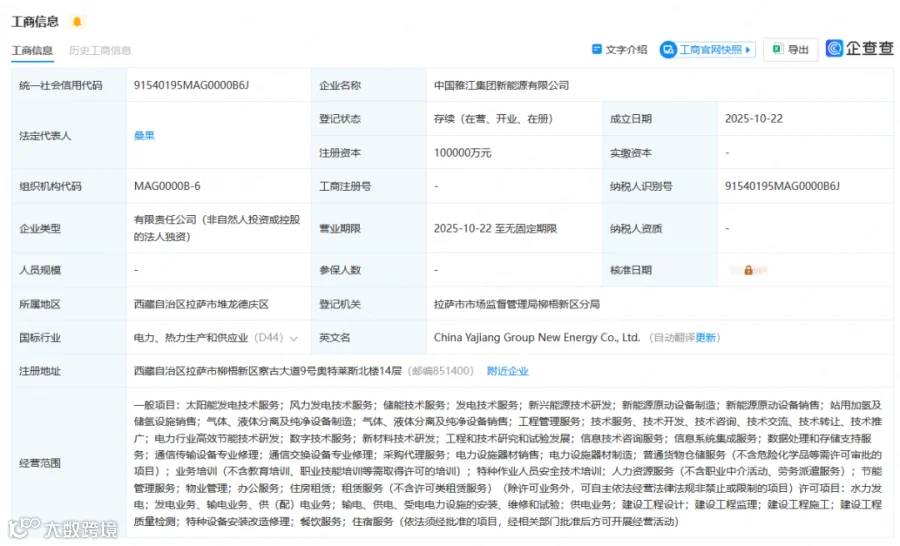
Task: Select the taxpayer ID 91540195MAG0000B6J in 纳税人识别号 row
Action: point(782,186)
